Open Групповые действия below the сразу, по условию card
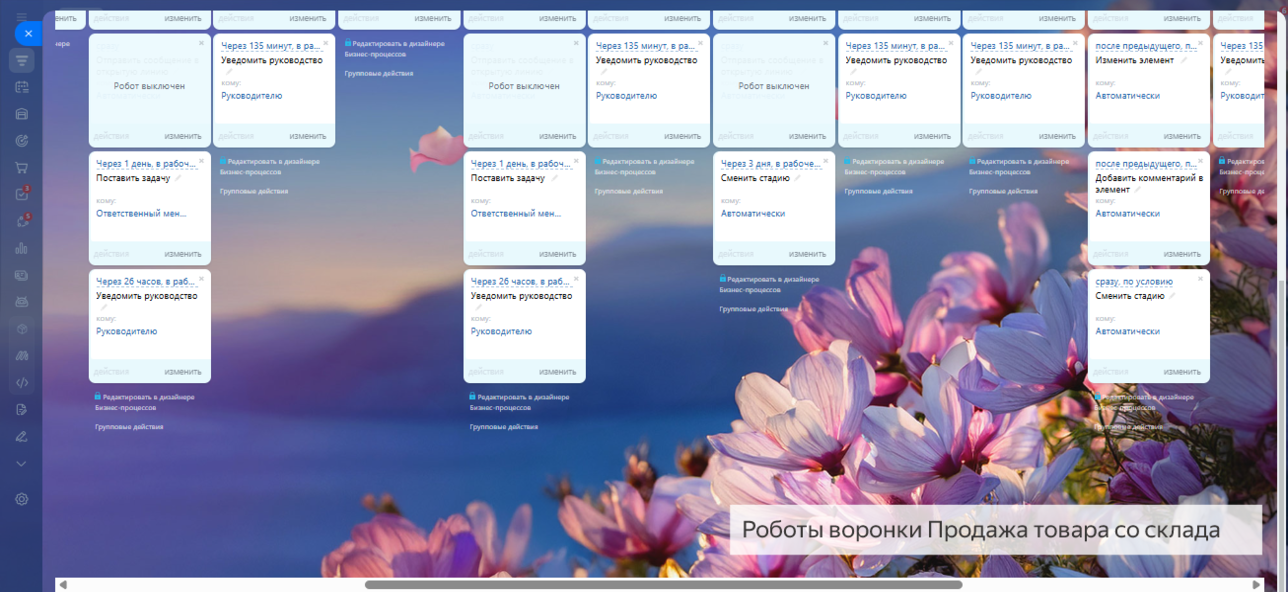 pyautogui.click(x=1128, y=427)
